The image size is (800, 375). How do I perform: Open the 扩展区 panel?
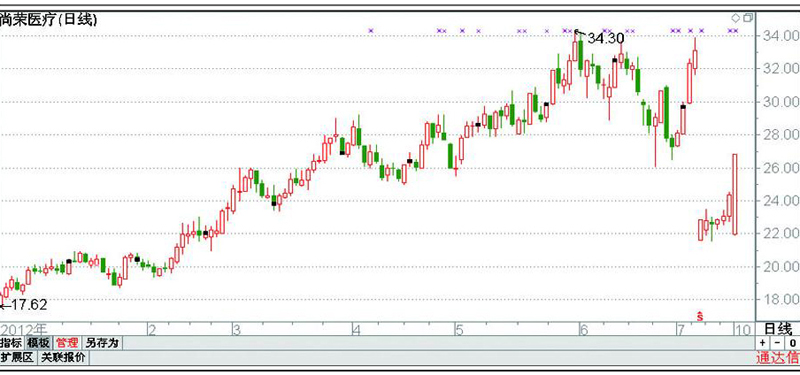click(17, 358)
